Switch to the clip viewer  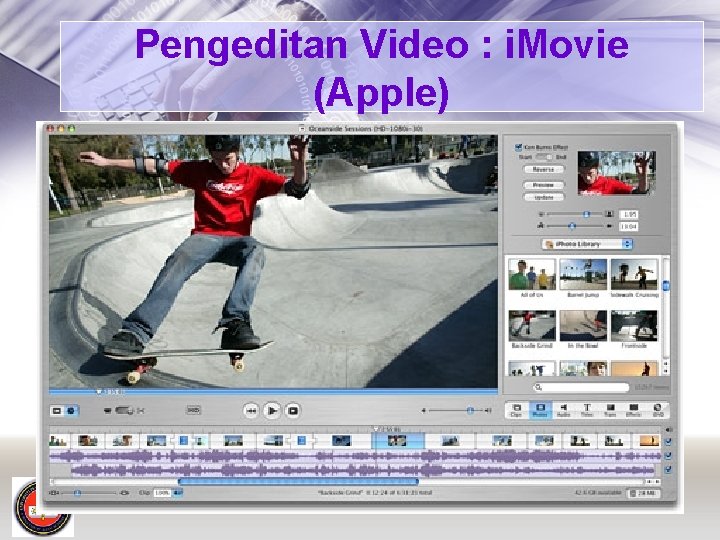(x=57, y=411)
